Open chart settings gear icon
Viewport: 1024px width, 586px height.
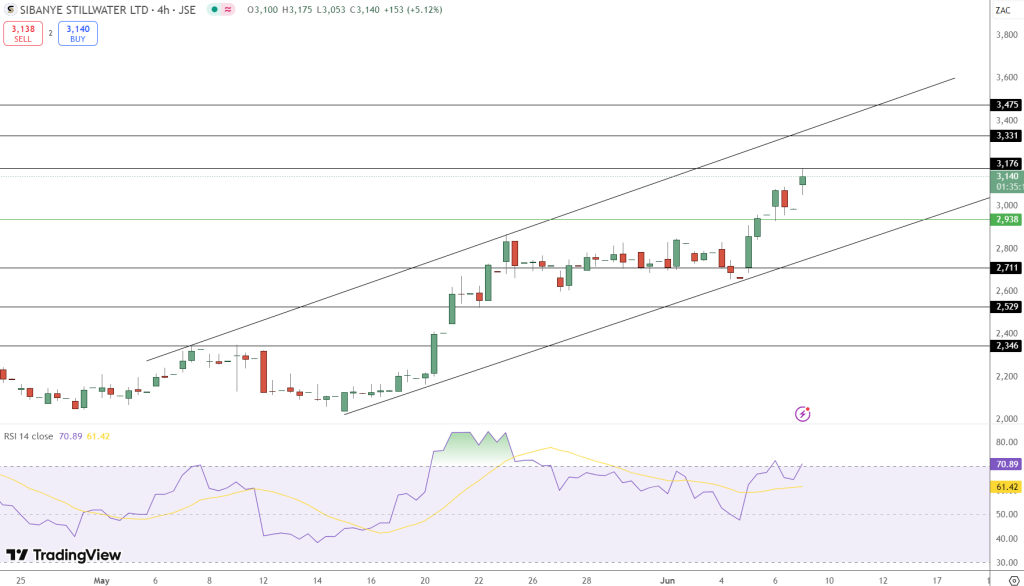pyautogui.click(x=1014, y=580)
